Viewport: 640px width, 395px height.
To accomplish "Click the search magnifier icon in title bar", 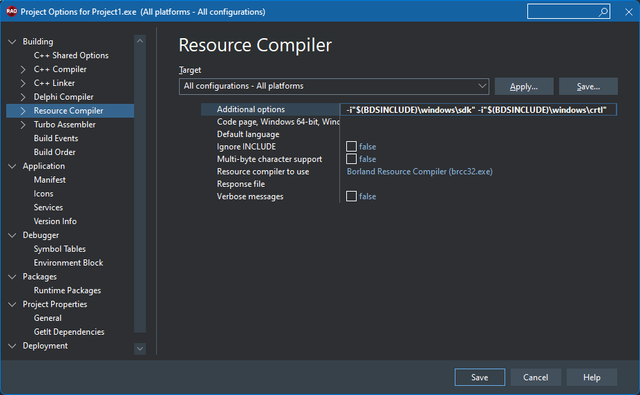I will (x=603, y=12).
